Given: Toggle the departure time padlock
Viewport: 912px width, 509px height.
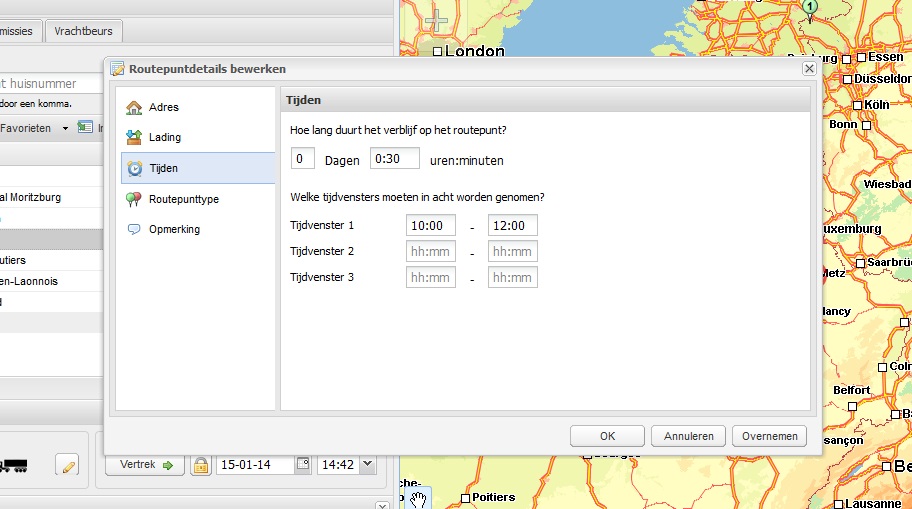Looking at the screenshot, I should 200,465.
